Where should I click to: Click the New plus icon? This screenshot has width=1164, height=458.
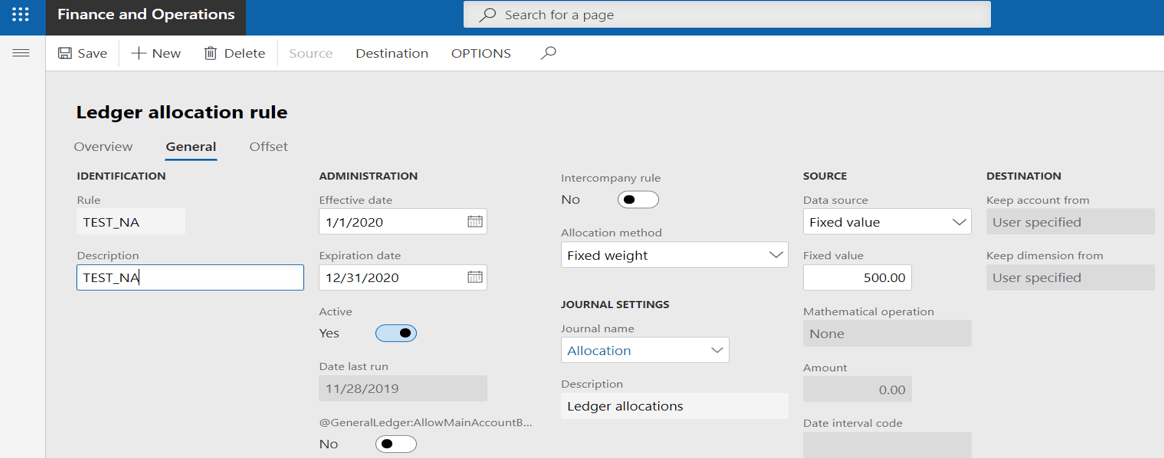[x=139, y=53]
